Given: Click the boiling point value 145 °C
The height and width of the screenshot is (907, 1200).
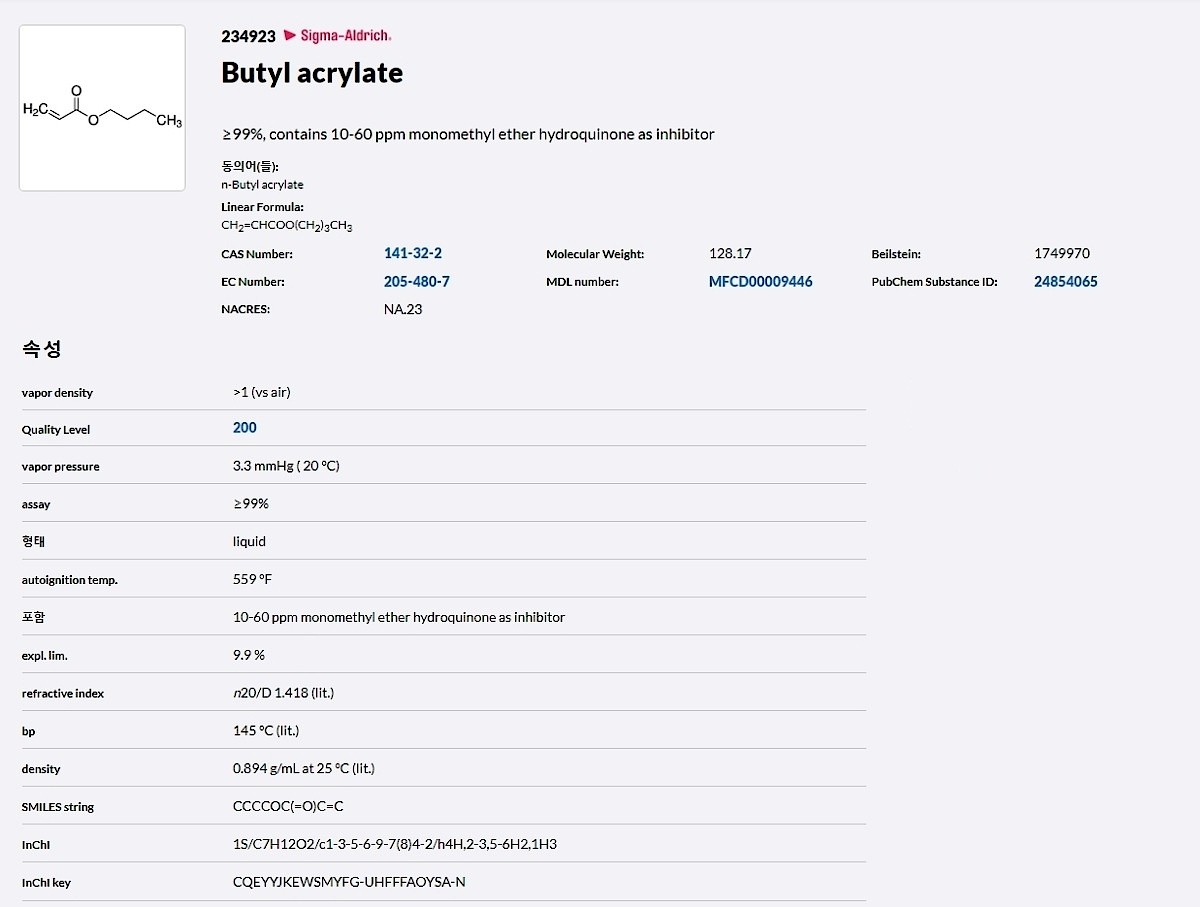Looking at the screenshot, I should [265, 730].
